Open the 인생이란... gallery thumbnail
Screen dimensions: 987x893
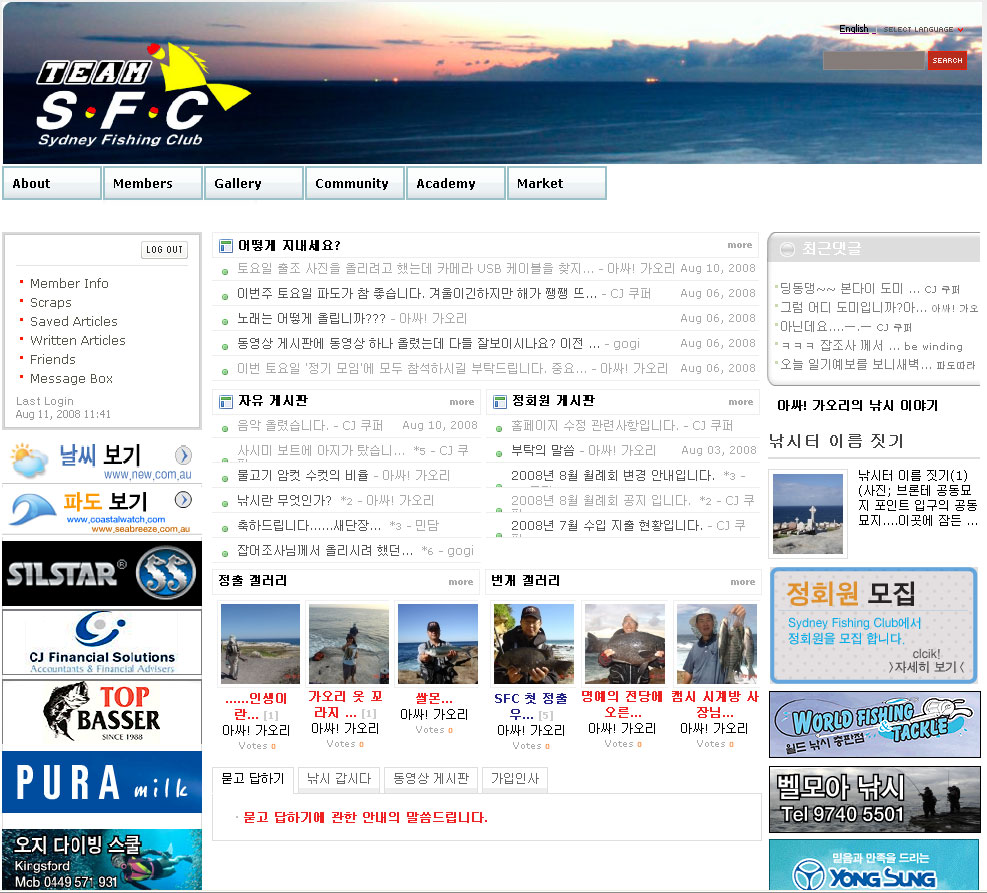point(261,644)
